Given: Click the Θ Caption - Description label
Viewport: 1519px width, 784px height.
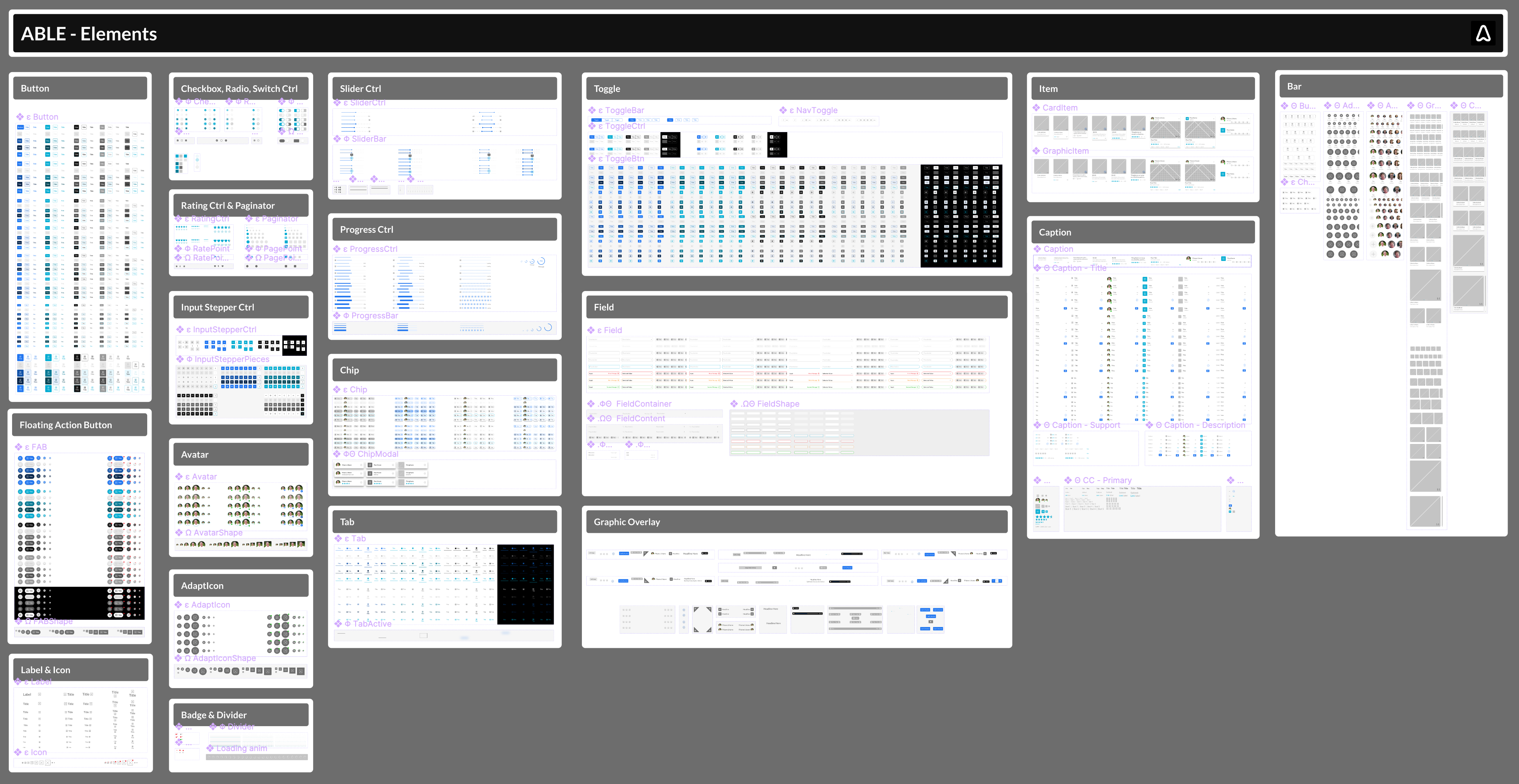Looking at the screenshot, I should point(1200,425).
